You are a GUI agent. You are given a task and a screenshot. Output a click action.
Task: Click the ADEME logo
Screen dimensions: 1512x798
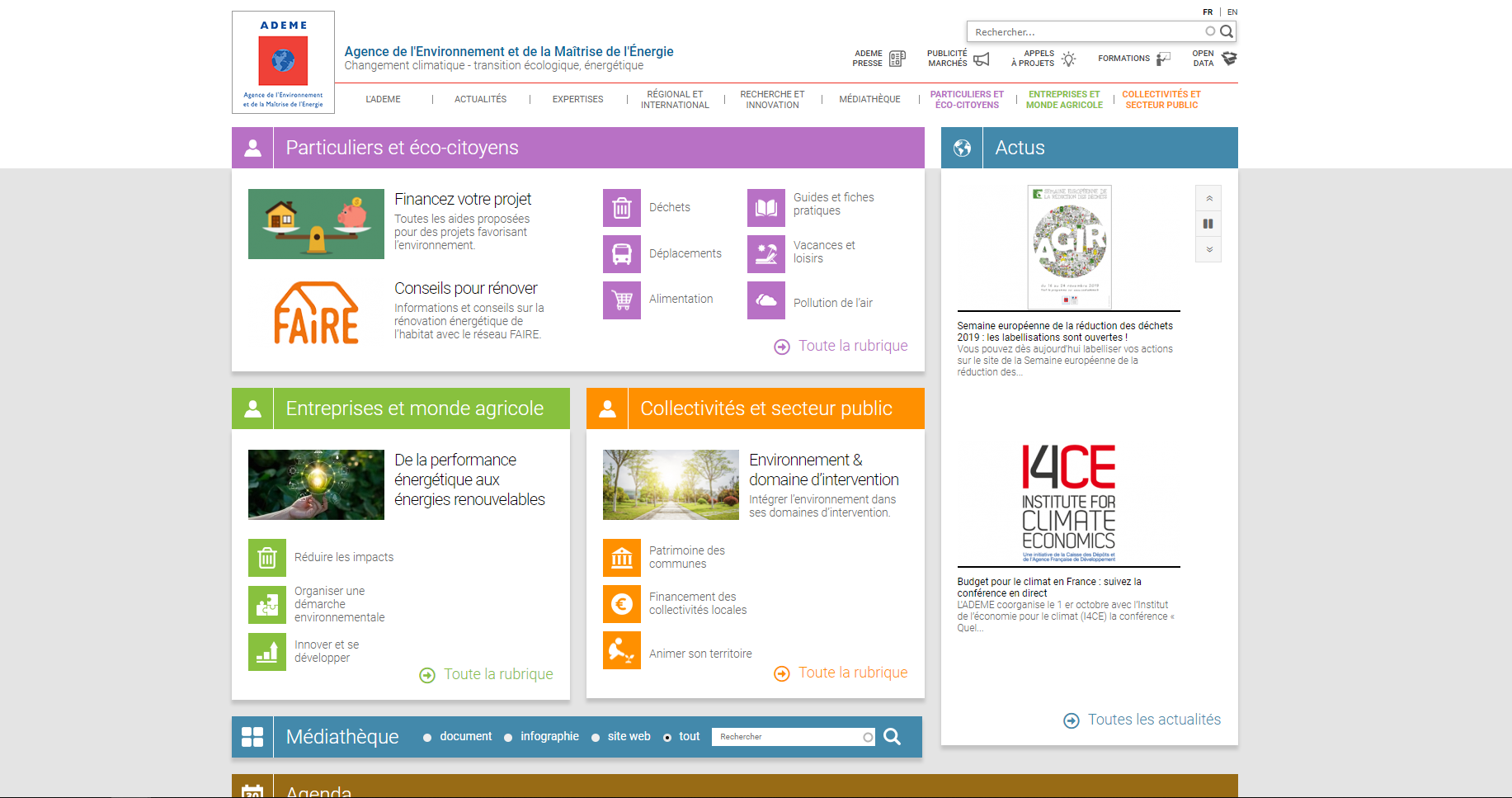click(x=283, y=62)
